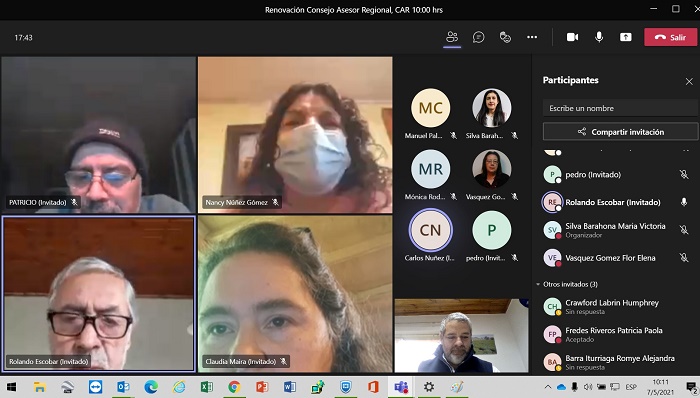Open the meeting chat icon
The height and width of the screenshot is (398, 700).
pyautogui.click(x=479, y=37)
